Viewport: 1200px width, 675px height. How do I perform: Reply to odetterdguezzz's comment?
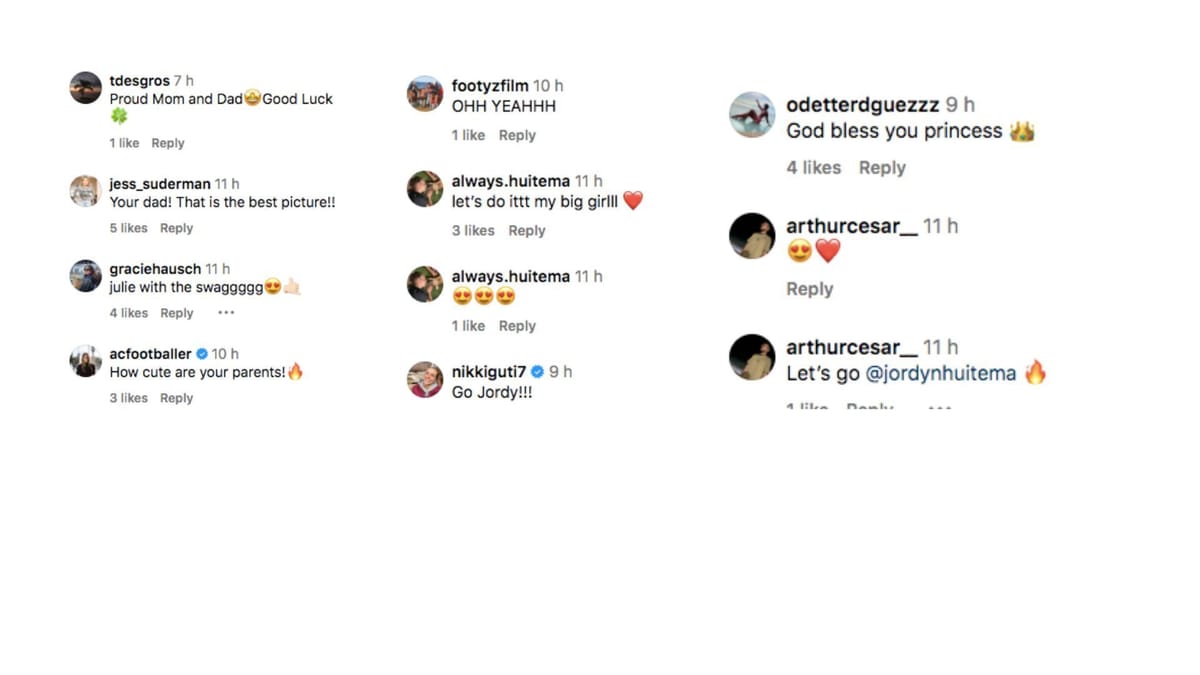[x=882, y=168]
